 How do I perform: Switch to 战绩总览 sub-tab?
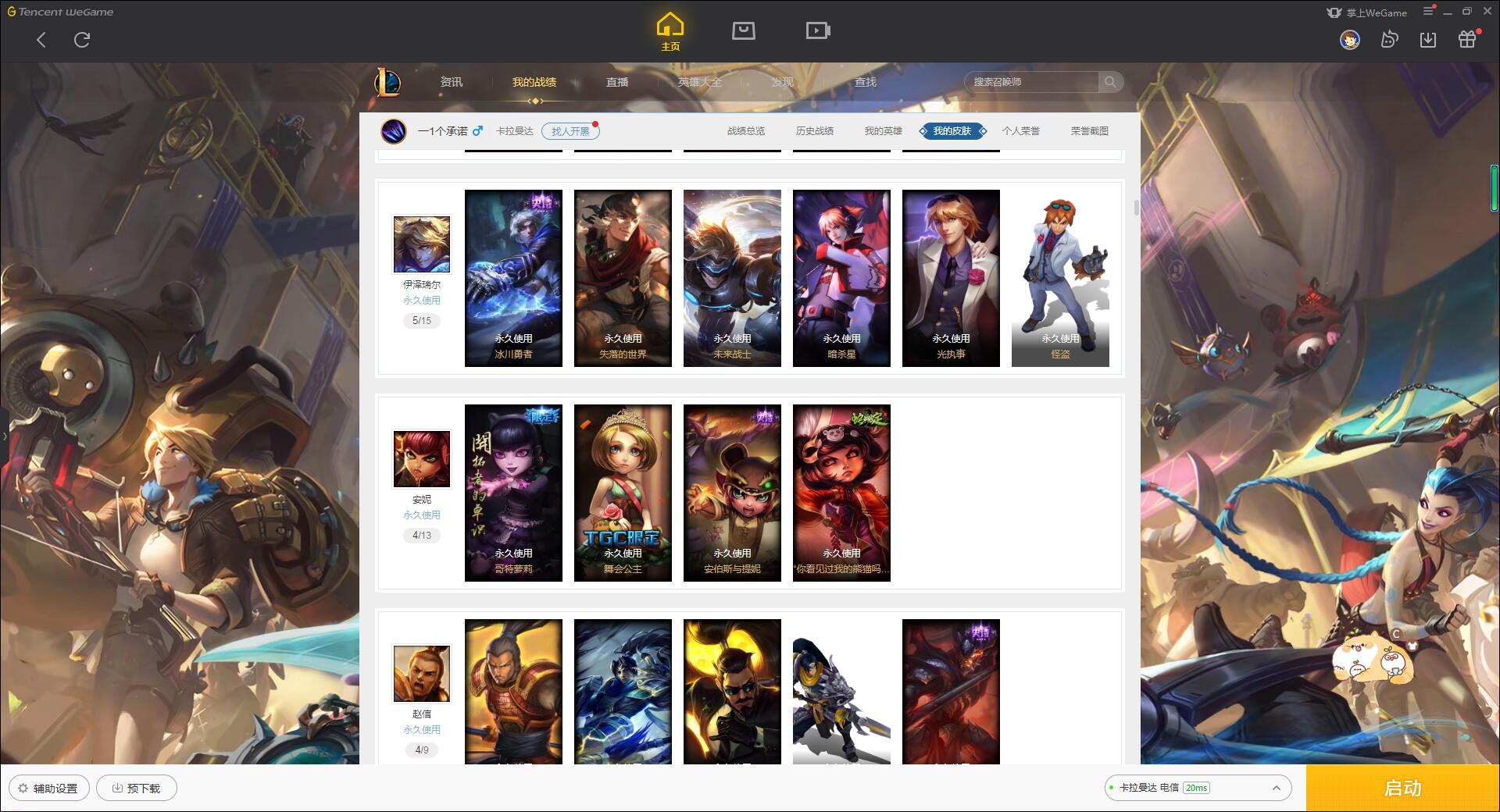746,131
